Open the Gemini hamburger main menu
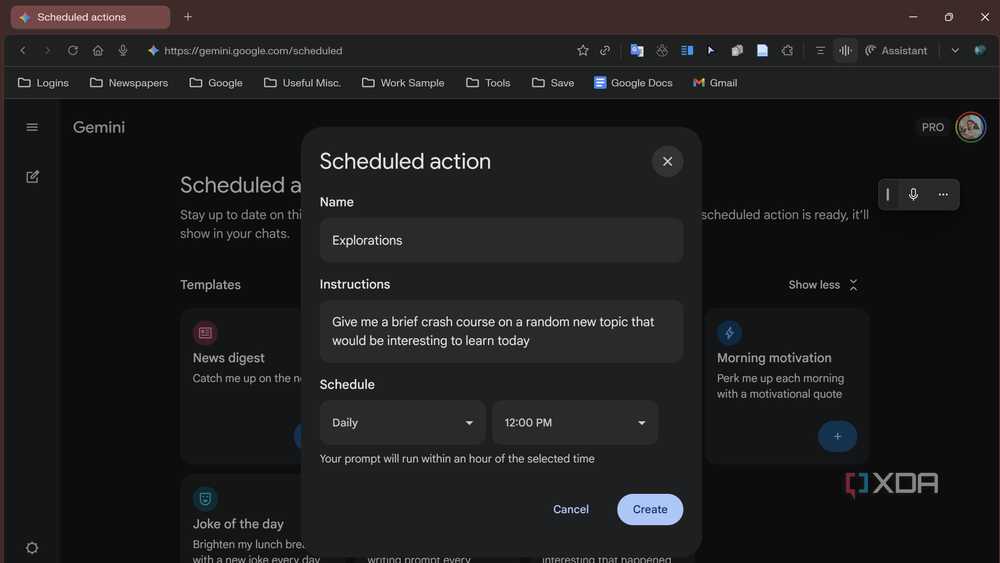 pyautogui.click(x=32, y=128)
